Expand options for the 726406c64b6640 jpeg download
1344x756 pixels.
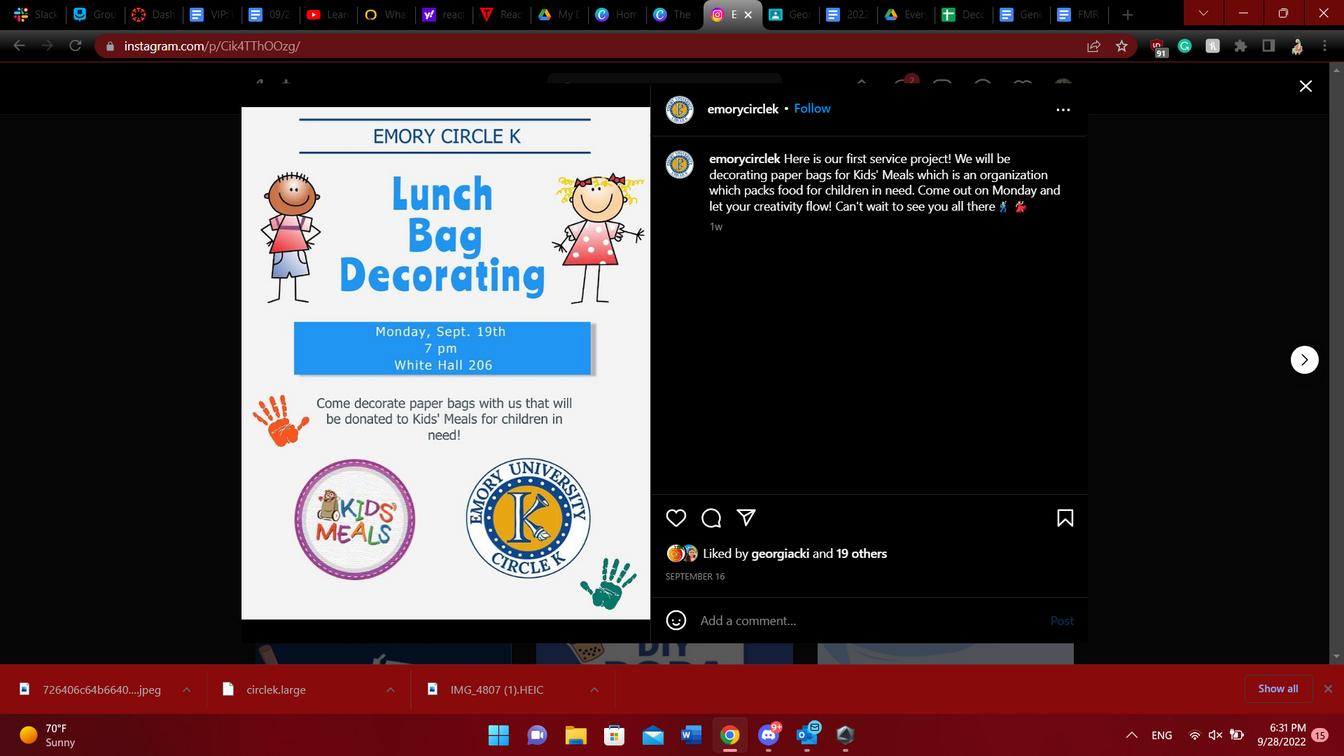186,689
